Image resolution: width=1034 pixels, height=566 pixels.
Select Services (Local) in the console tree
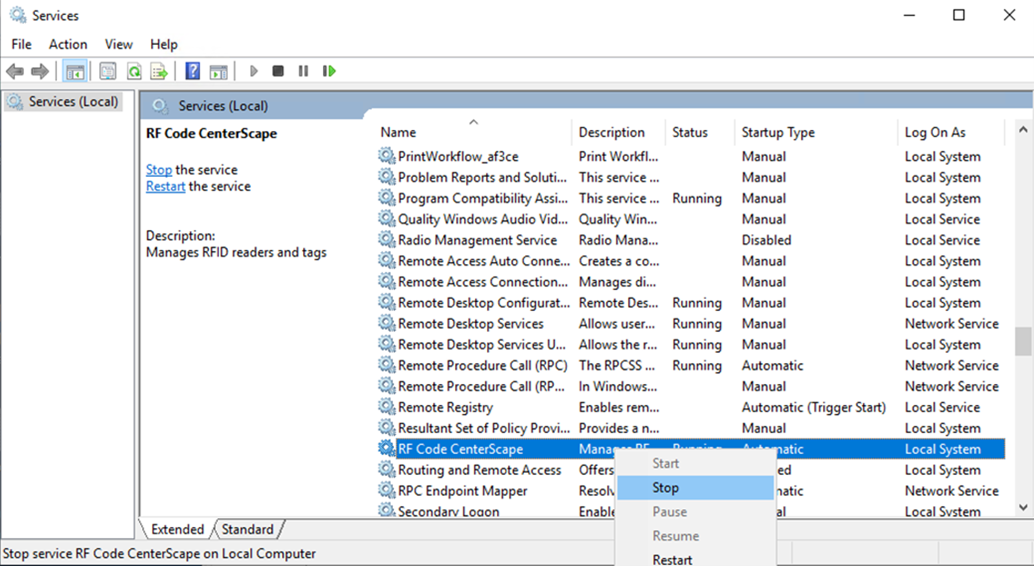point(72,102)
